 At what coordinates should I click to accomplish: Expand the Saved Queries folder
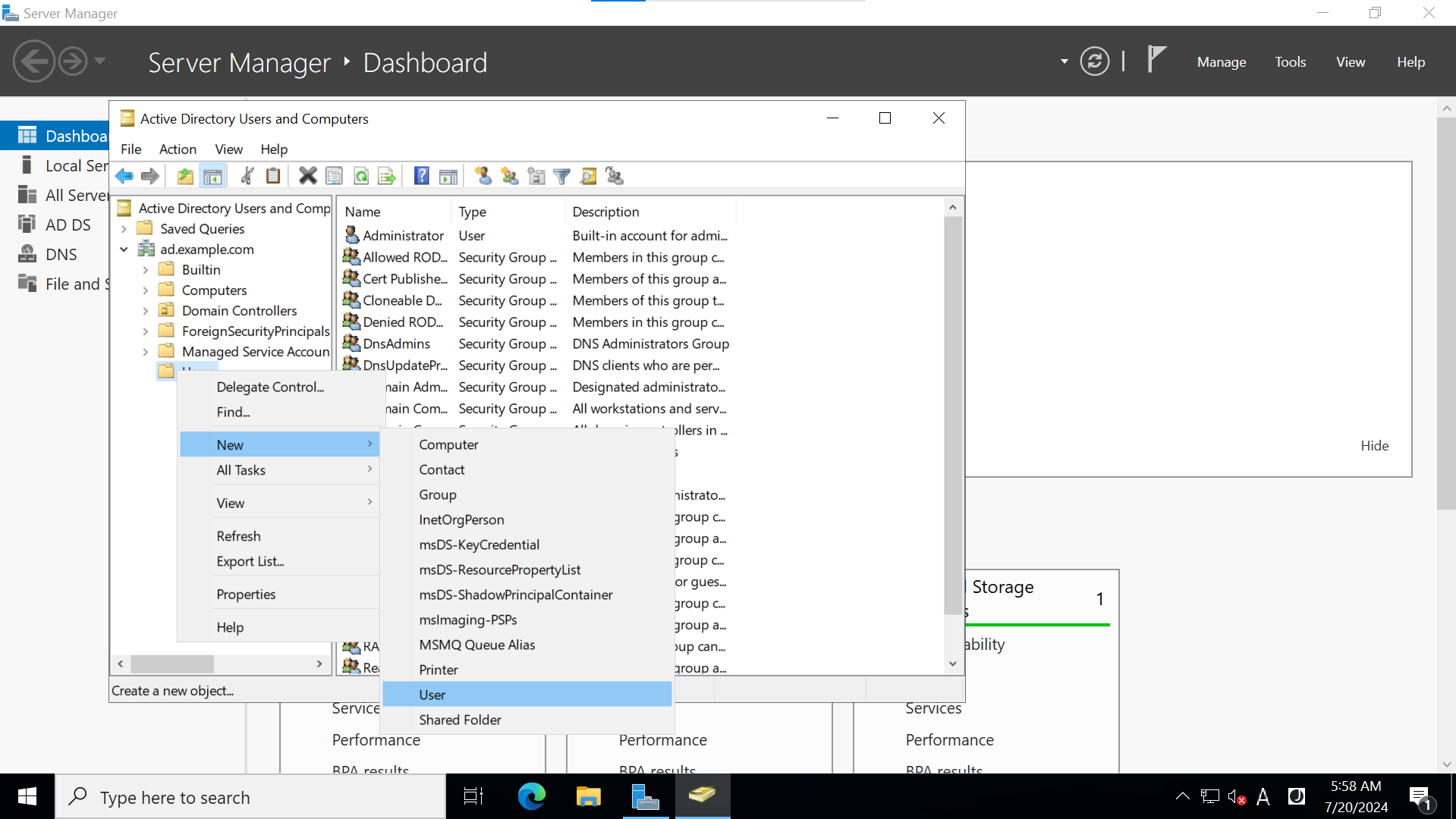pyautogui.click(x=124, y=228)
